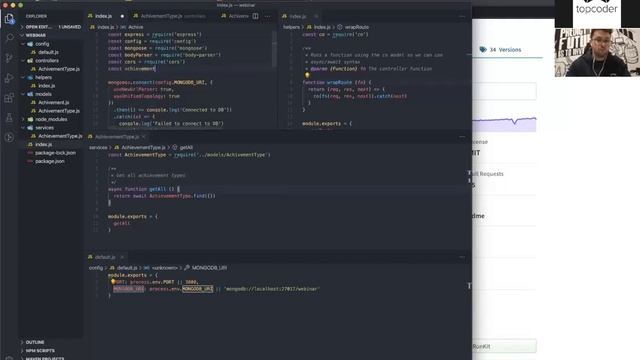The height and width of the screenshot is (360, 640).
Task: Click helpers in the breadcrumb path
Action: [x=291, y=27]
